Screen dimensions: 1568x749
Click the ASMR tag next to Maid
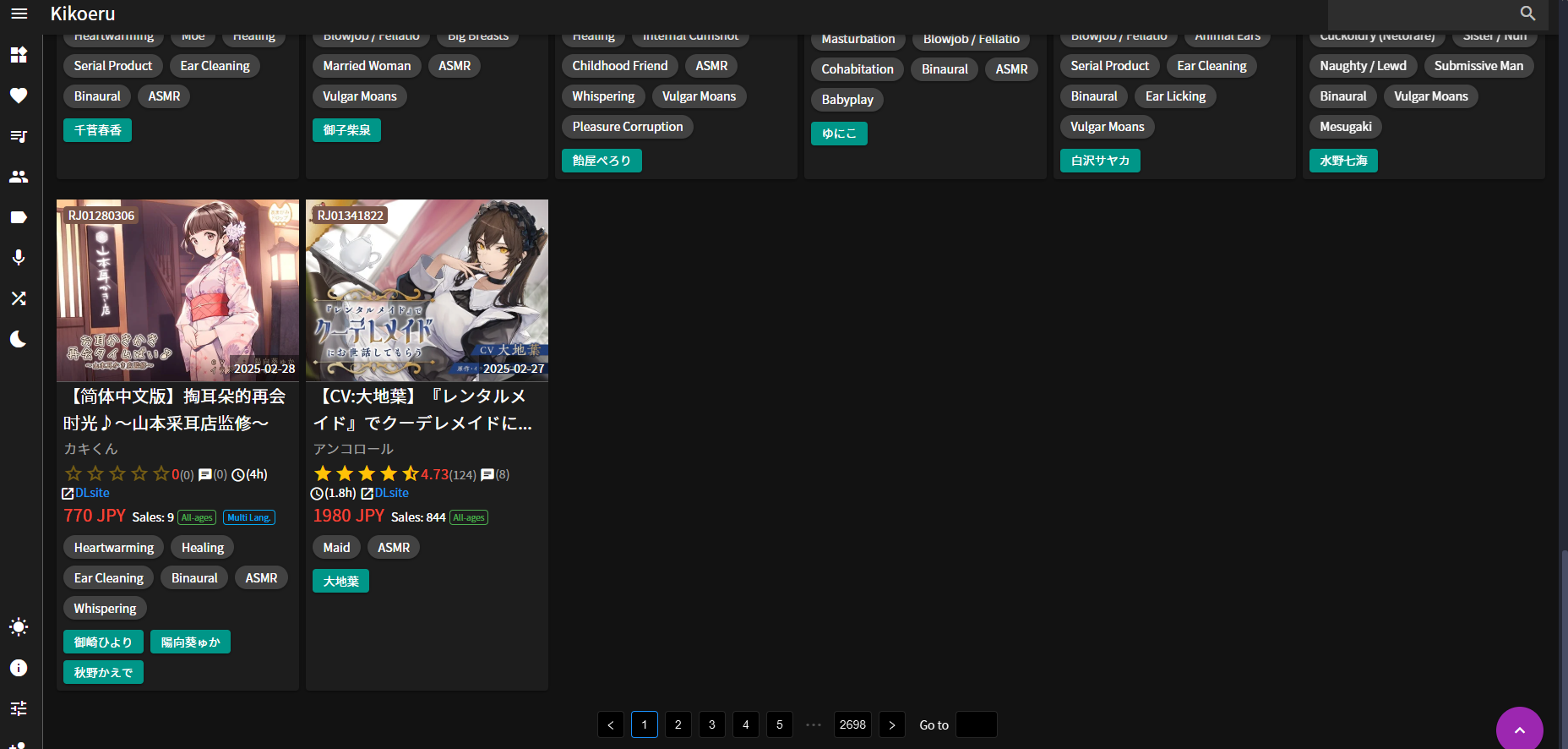tap(394, 548)
